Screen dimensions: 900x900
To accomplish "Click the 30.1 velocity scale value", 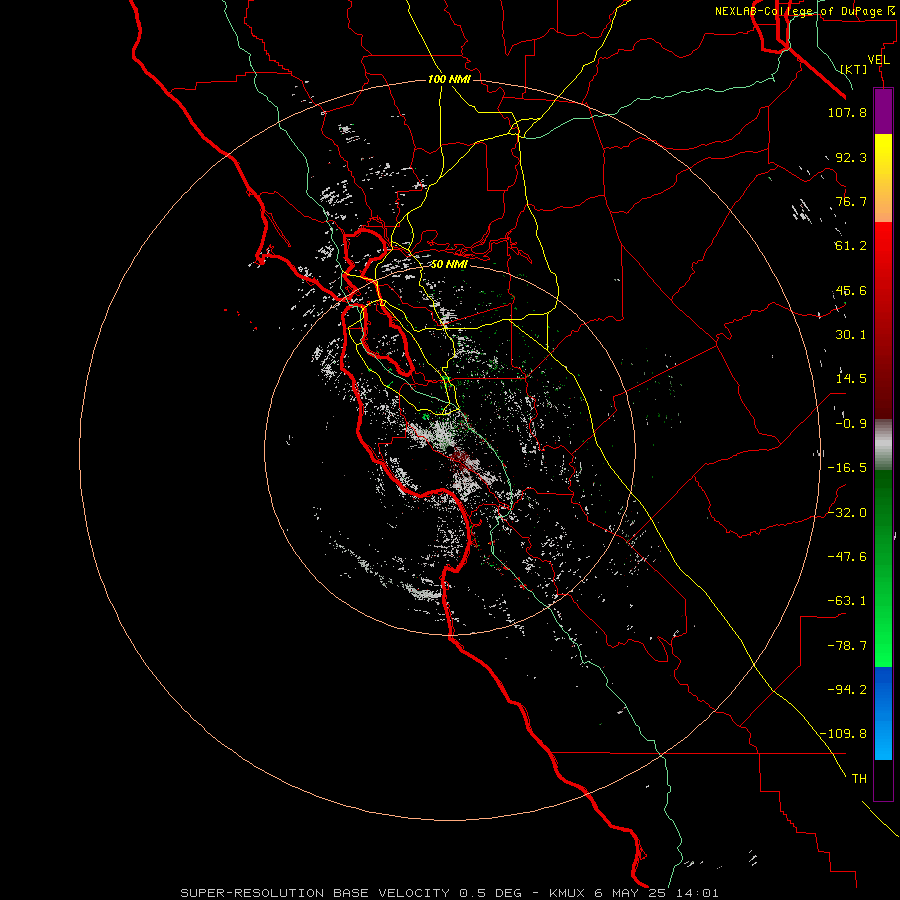I will [851, 335].
